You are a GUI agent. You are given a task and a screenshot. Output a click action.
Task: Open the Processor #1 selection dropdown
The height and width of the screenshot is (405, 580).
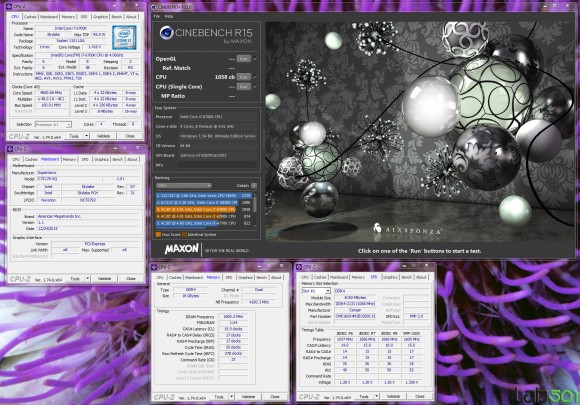coord(53,125)
